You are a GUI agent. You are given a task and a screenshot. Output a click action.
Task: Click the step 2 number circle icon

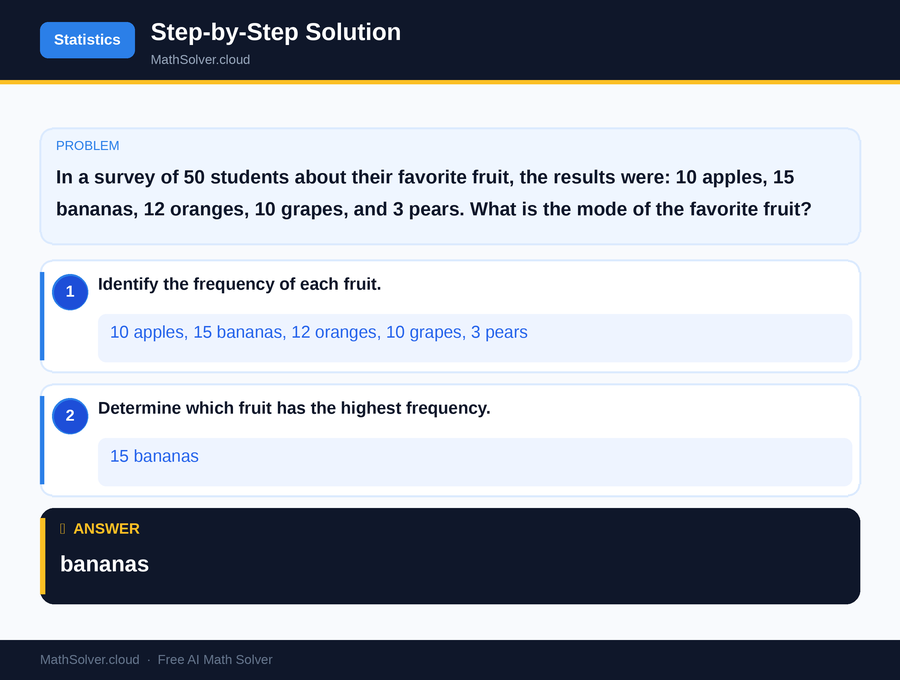[x=69, y=416]
